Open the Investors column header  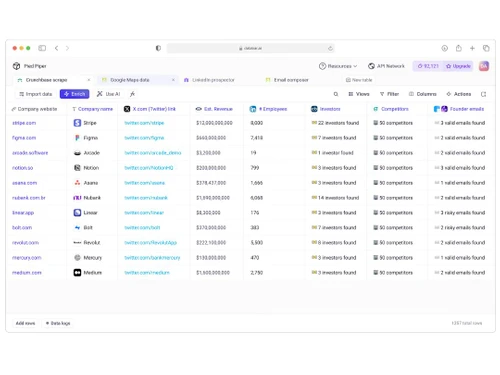coord(326,109)
